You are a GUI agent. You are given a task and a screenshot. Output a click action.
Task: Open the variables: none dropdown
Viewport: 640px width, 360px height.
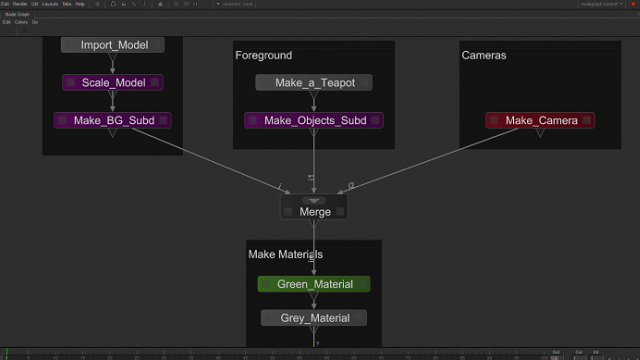click(235, 4)
